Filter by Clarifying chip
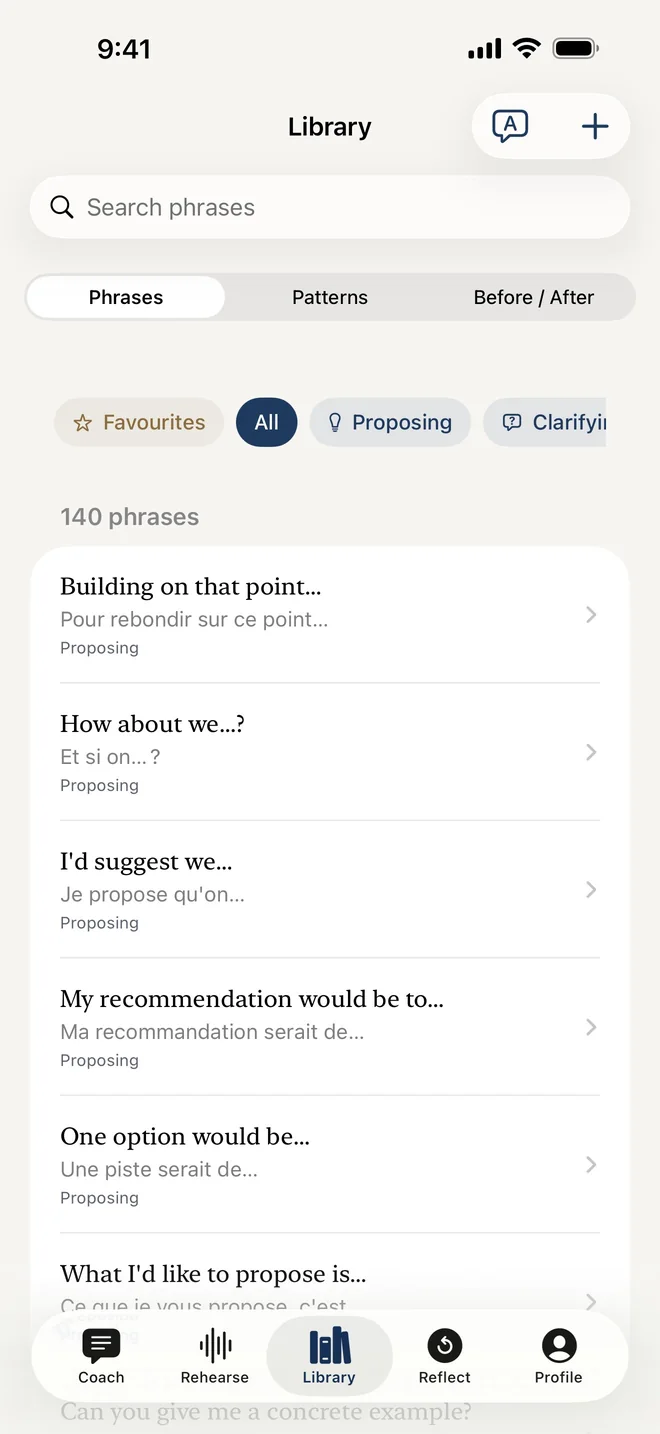The width and height of the screenshot is (660, 1434). click(545, 422)
